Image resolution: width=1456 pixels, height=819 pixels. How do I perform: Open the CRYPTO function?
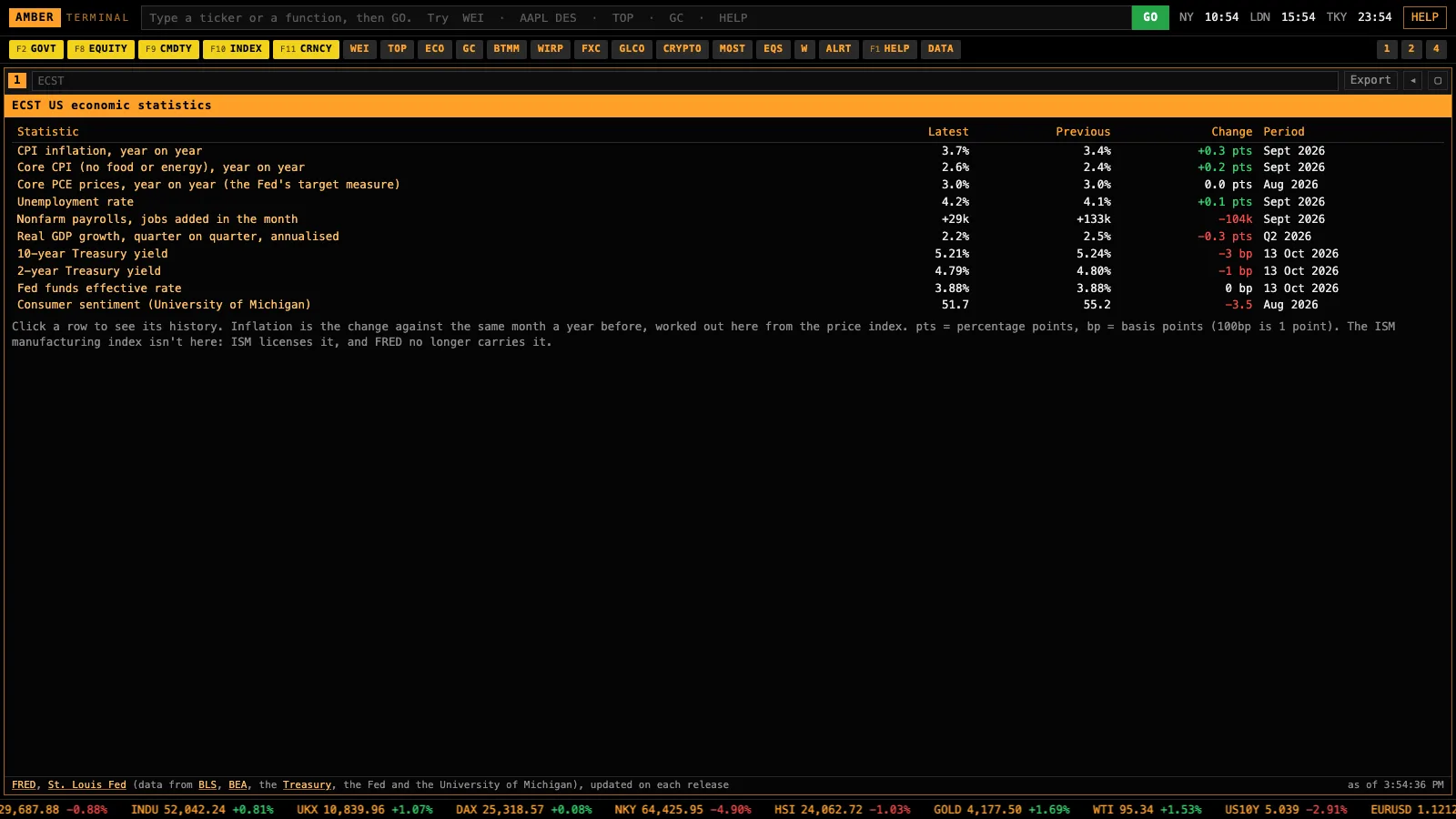point(682,49)
